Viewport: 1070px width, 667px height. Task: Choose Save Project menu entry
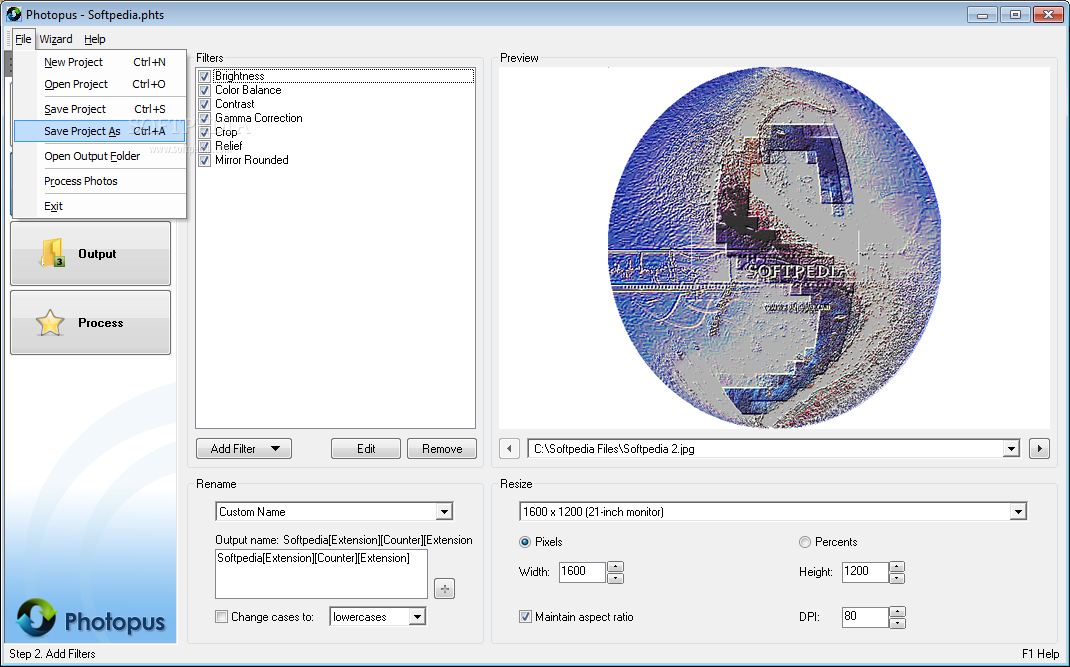point(100,109)
